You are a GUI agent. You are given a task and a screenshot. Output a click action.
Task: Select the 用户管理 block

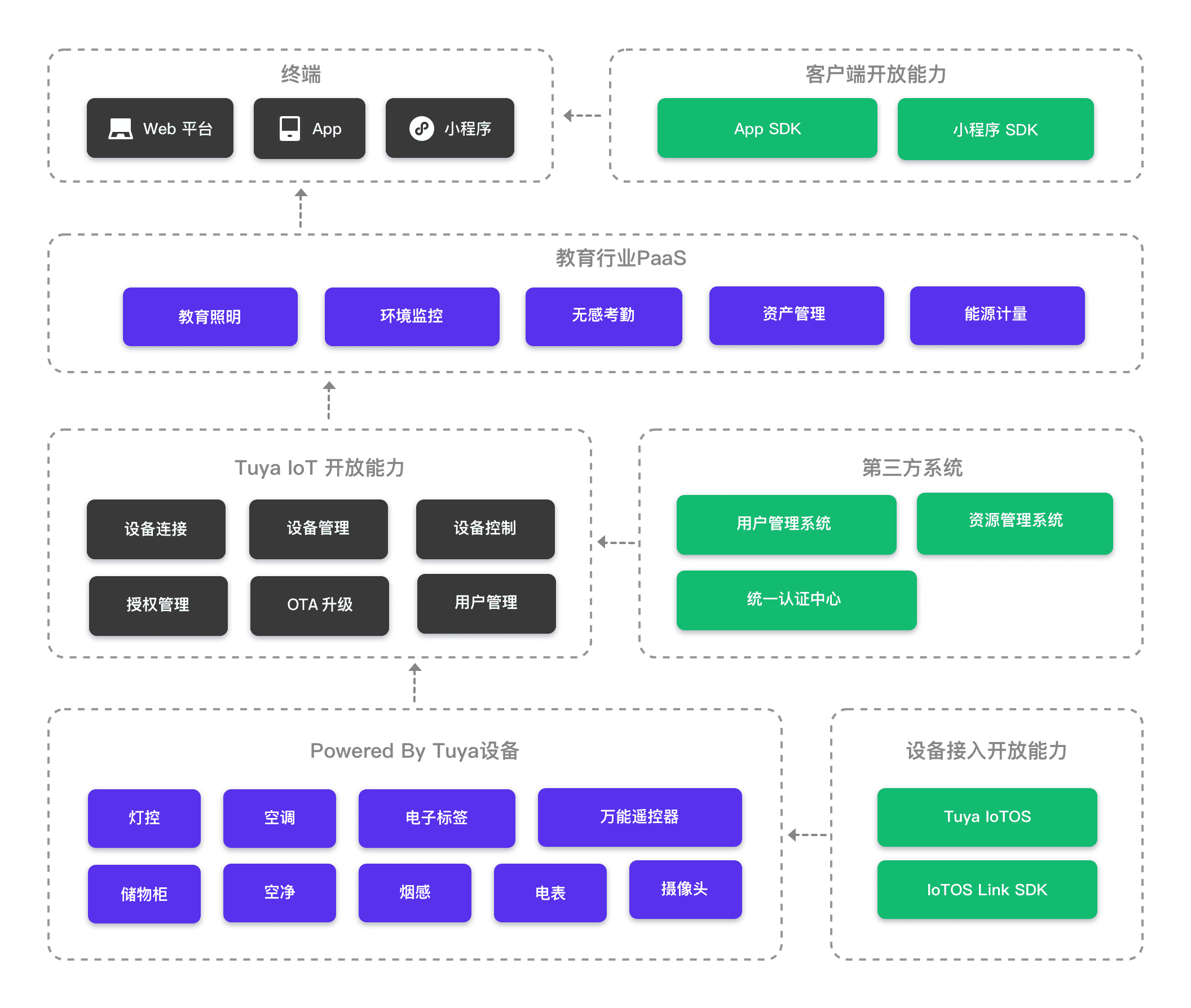(x=486, y=603)
